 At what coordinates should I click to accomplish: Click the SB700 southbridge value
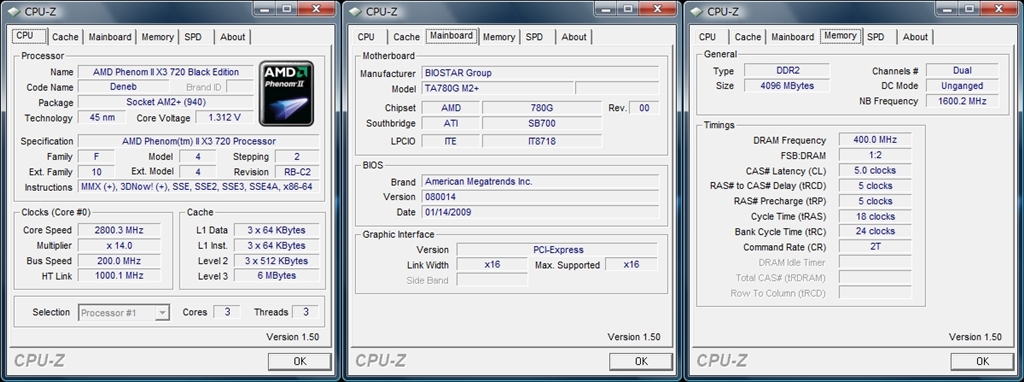click(x=541, y=123)
